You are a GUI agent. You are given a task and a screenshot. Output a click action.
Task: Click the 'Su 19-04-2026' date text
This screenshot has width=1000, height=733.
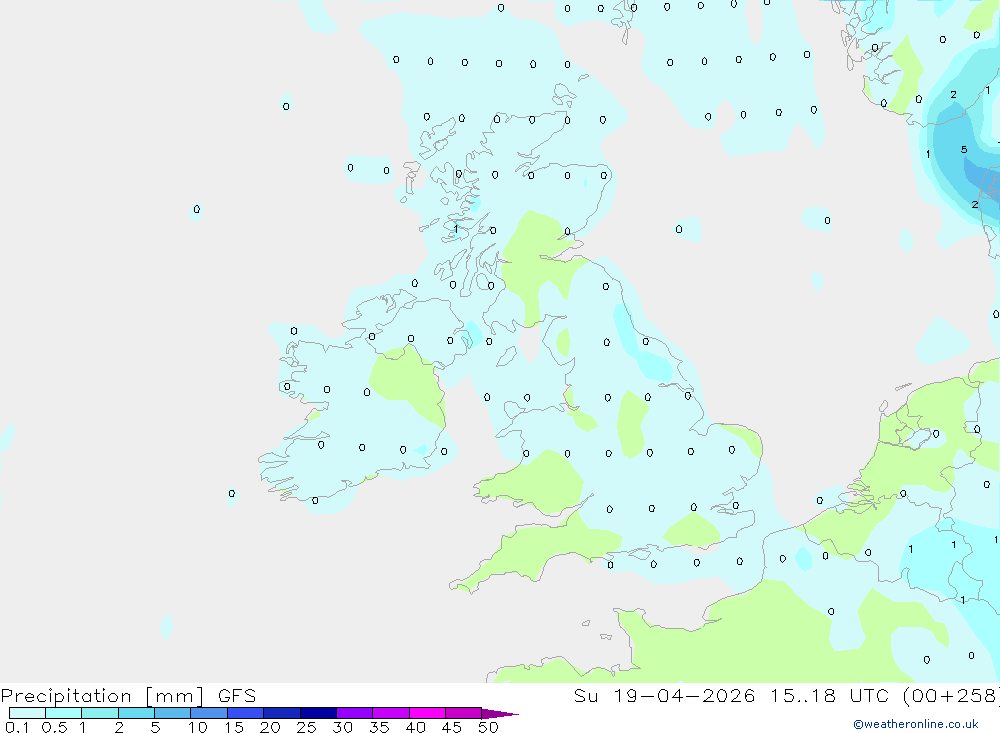click(664, 696)
